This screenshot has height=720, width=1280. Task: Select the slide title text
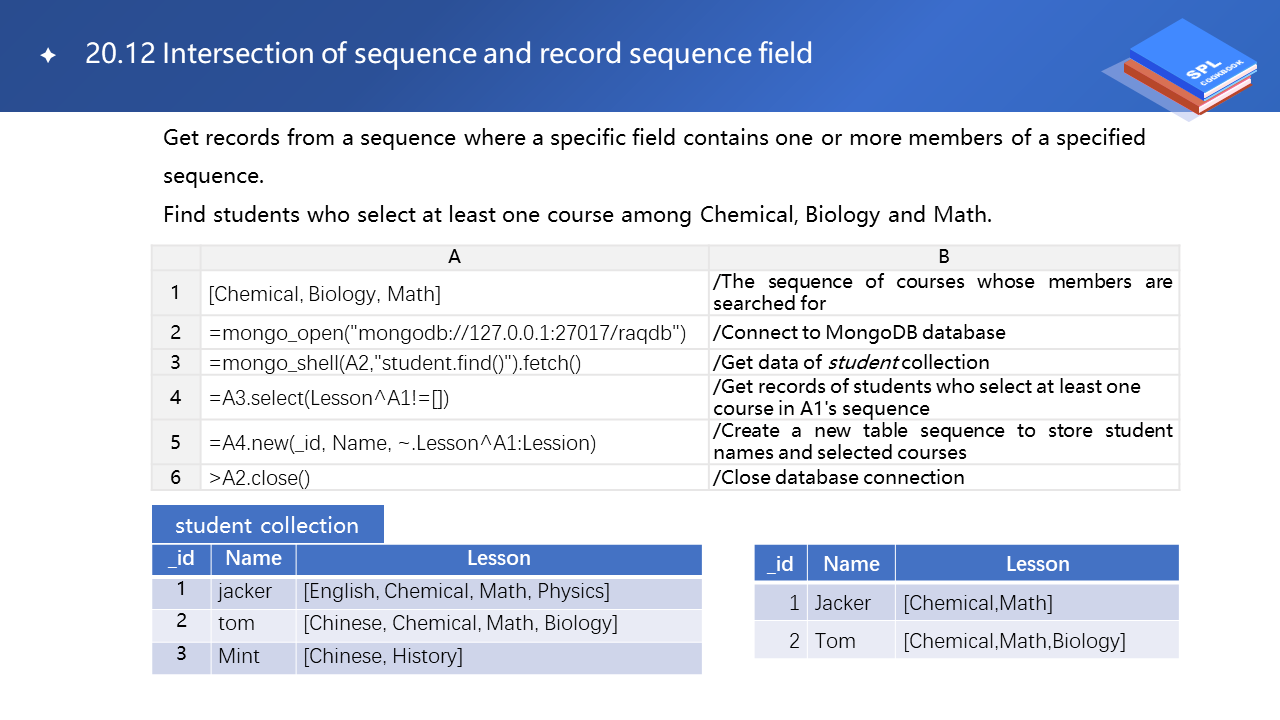point(448,53)
